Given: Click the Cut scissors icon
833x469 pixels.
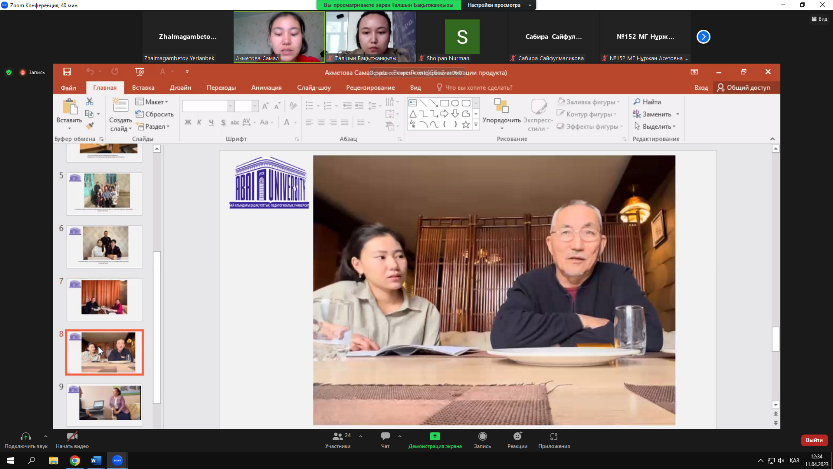Looking at the screenshot, I should click(90, 101).
